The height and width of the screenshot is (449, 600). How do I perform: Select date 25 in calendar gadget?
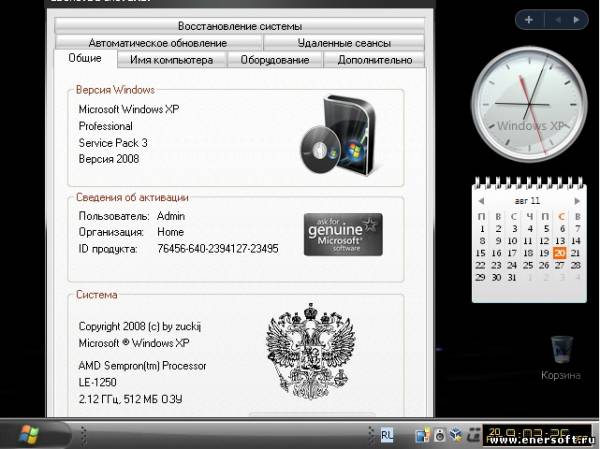pyautogui.click(x=528, y=265)
